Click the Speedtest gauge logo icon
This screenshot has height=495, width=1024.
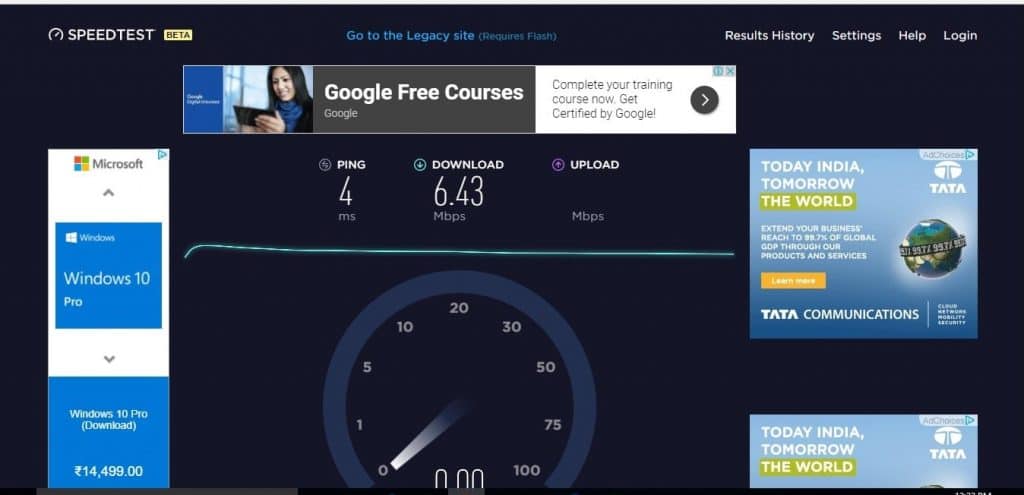tap(56, 35)
